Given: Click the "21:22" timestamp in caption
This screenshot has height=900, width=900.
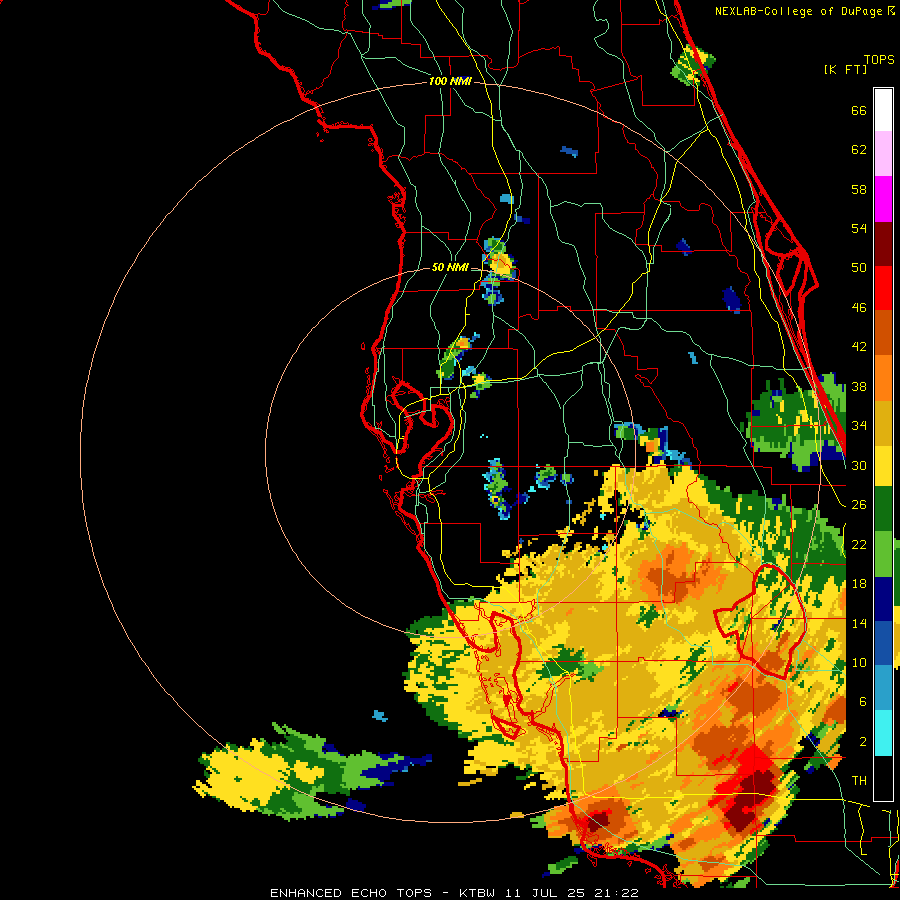Looking at the screenshot, I should (617, 893).
